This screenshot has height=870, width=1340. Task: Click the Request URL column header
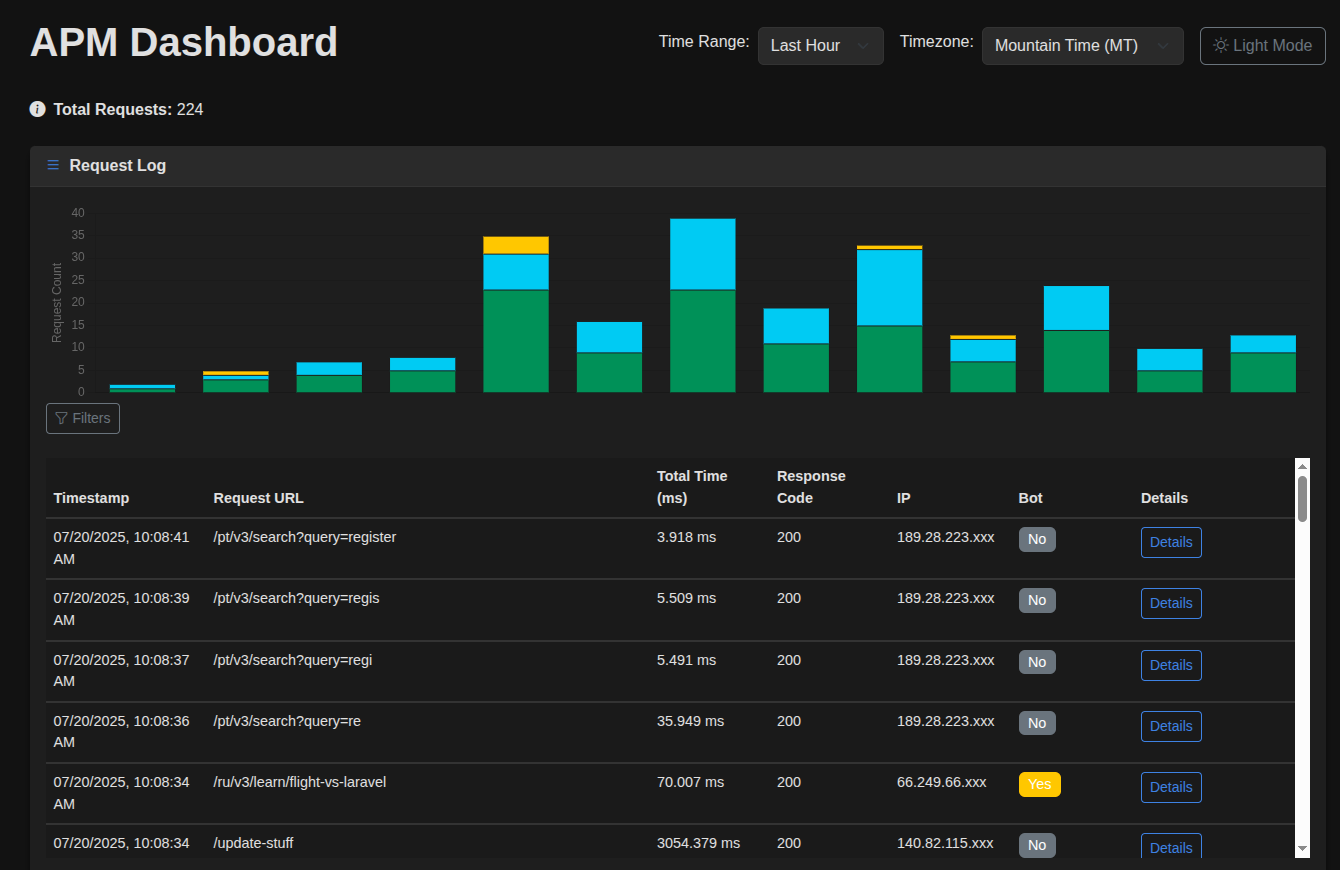(258, 498)
